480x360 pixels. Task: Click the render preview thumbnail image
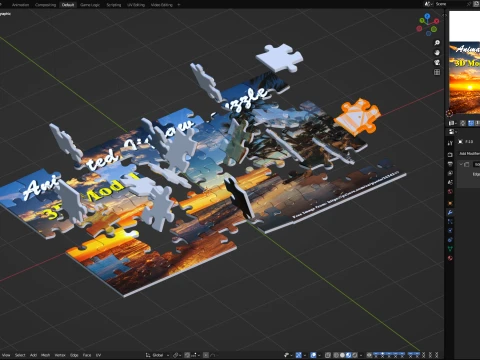(465, 78)
